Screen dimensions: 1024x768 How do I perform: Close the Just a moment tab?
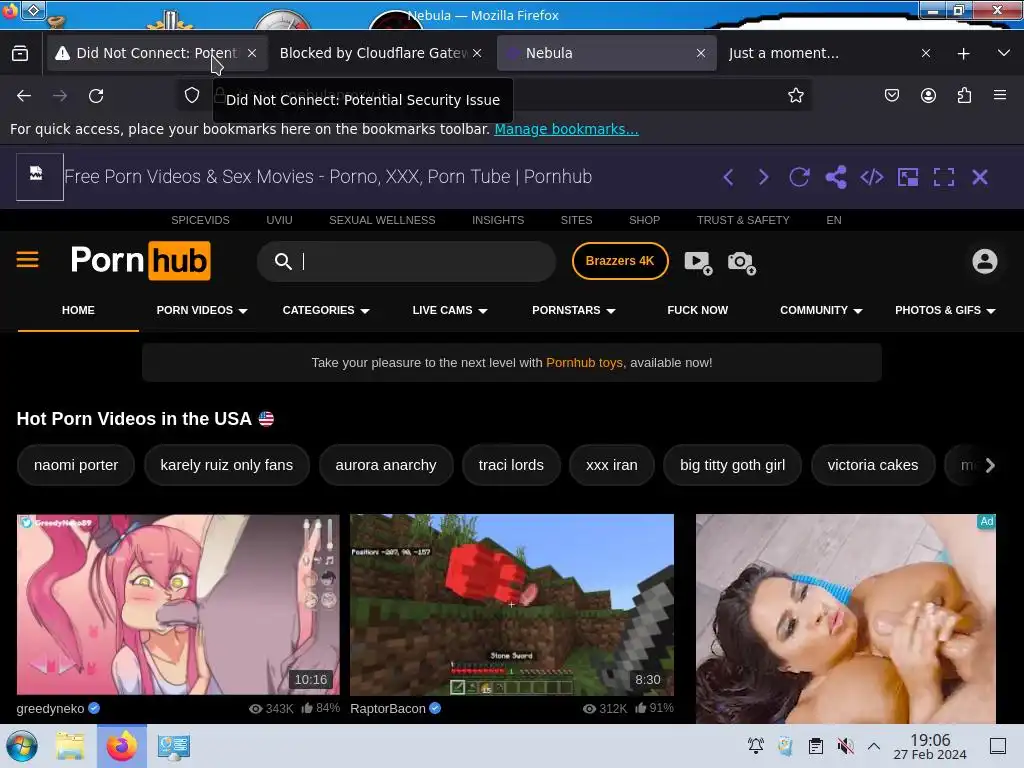925,53
